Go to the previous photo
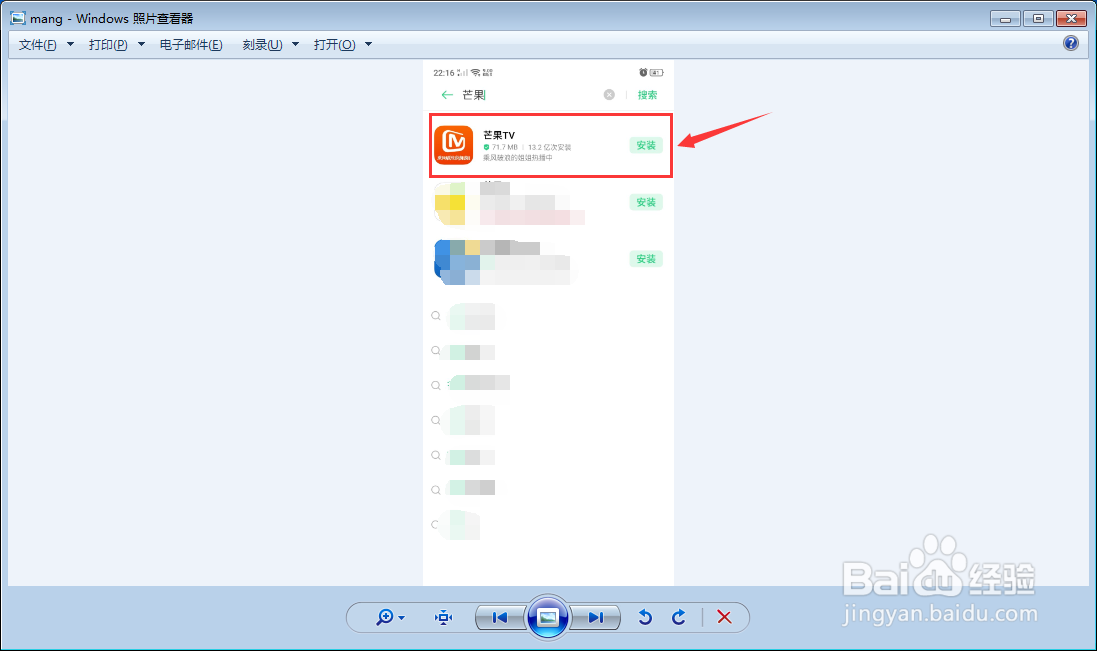The image size is (1097, 651). (500, 617)
